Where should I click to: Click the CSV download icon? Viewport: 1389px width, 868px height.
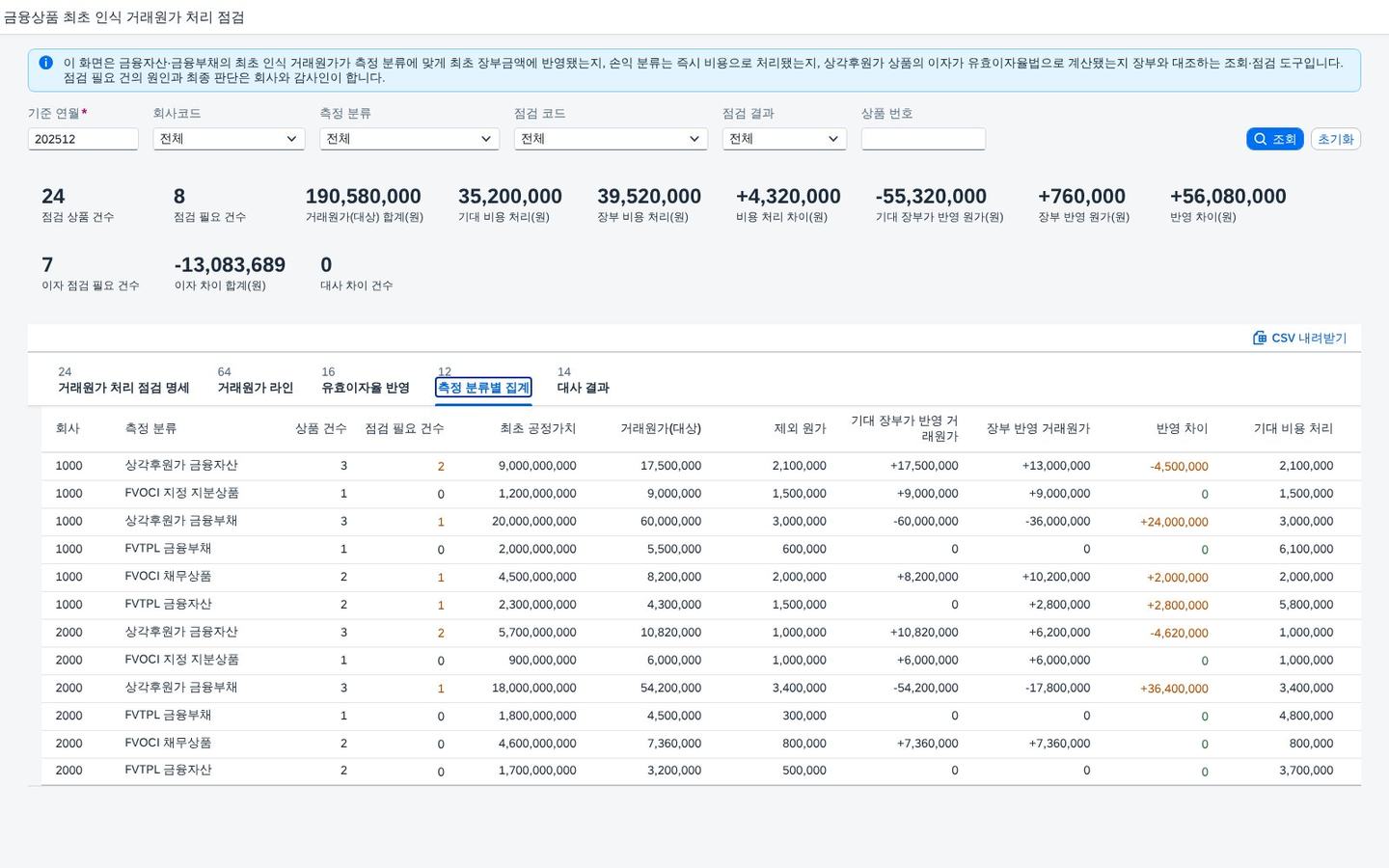(x=1260, y=338)
